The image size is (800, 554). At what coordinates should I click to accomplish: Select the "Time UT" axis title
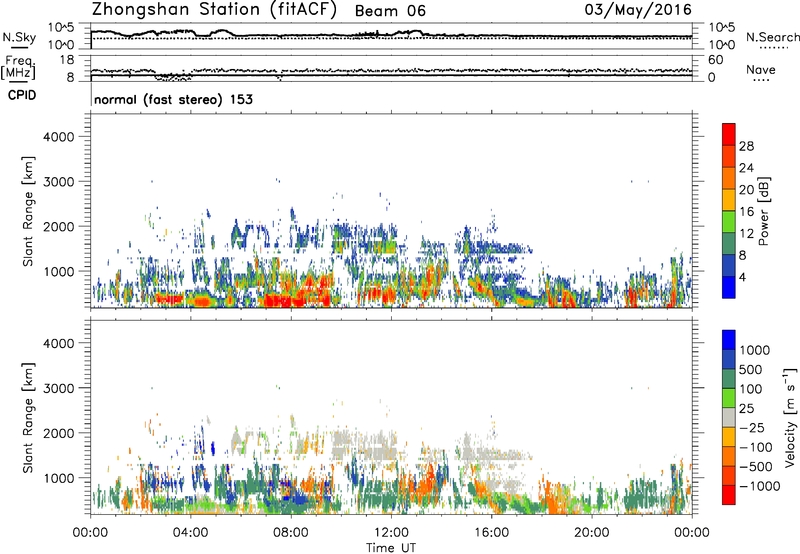coord(391,548)
